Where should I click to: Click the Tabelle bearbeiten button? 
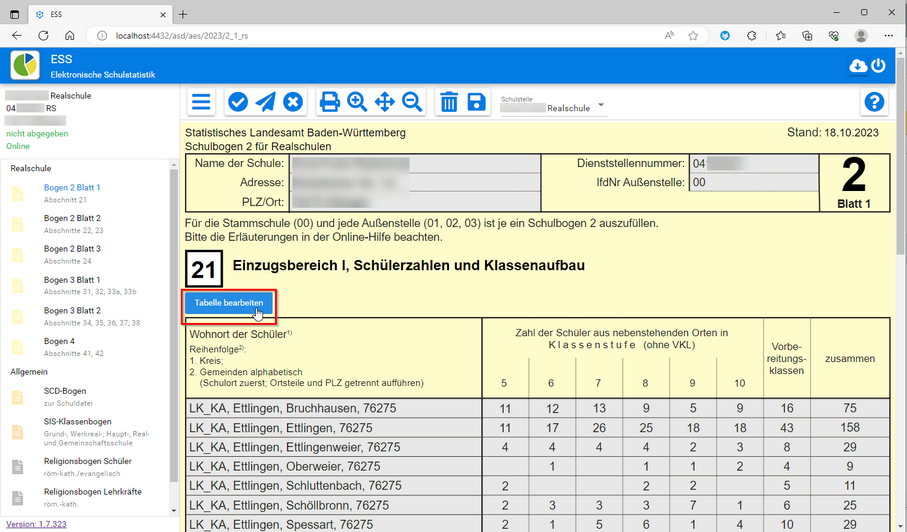click(229, 302)
